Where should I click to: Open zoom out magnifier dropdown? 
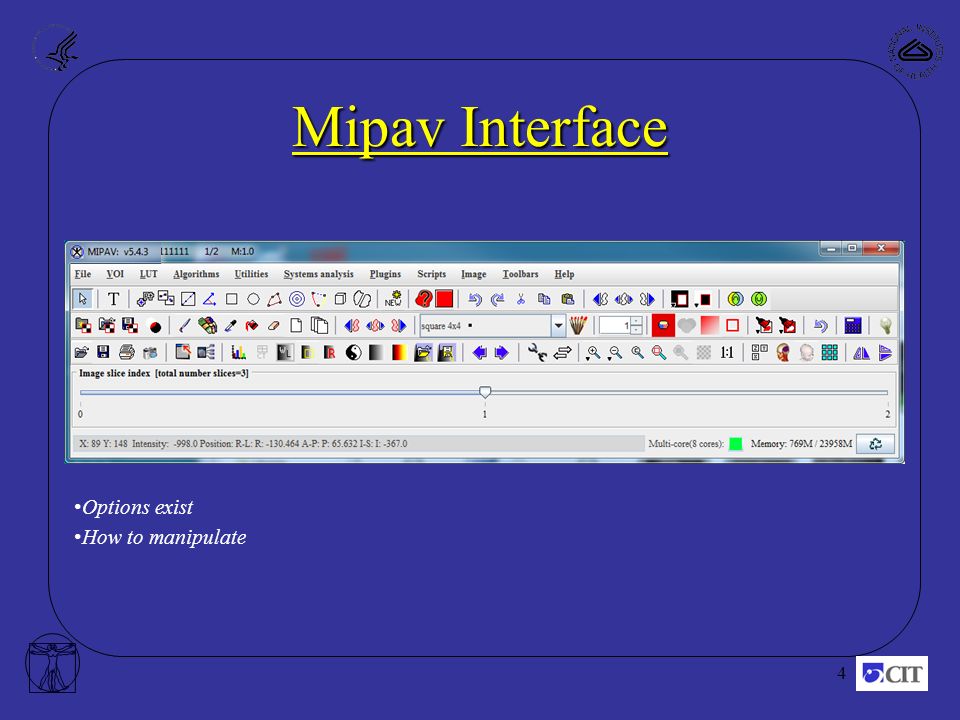(x=615, y=353)
